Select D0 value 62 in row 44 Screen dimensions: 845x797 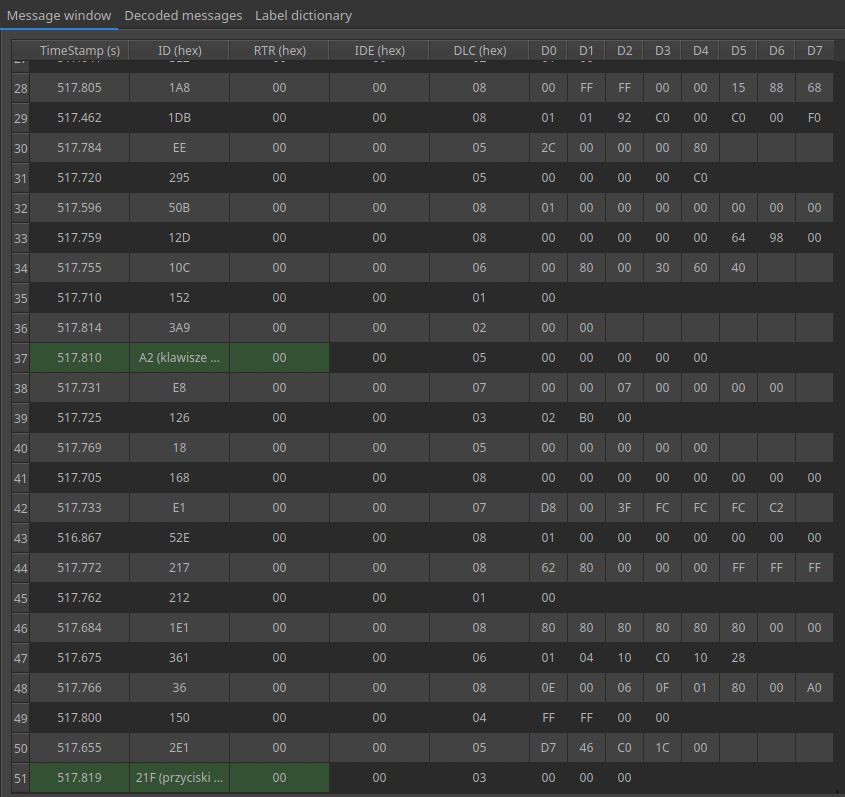(x=548, y=567)
